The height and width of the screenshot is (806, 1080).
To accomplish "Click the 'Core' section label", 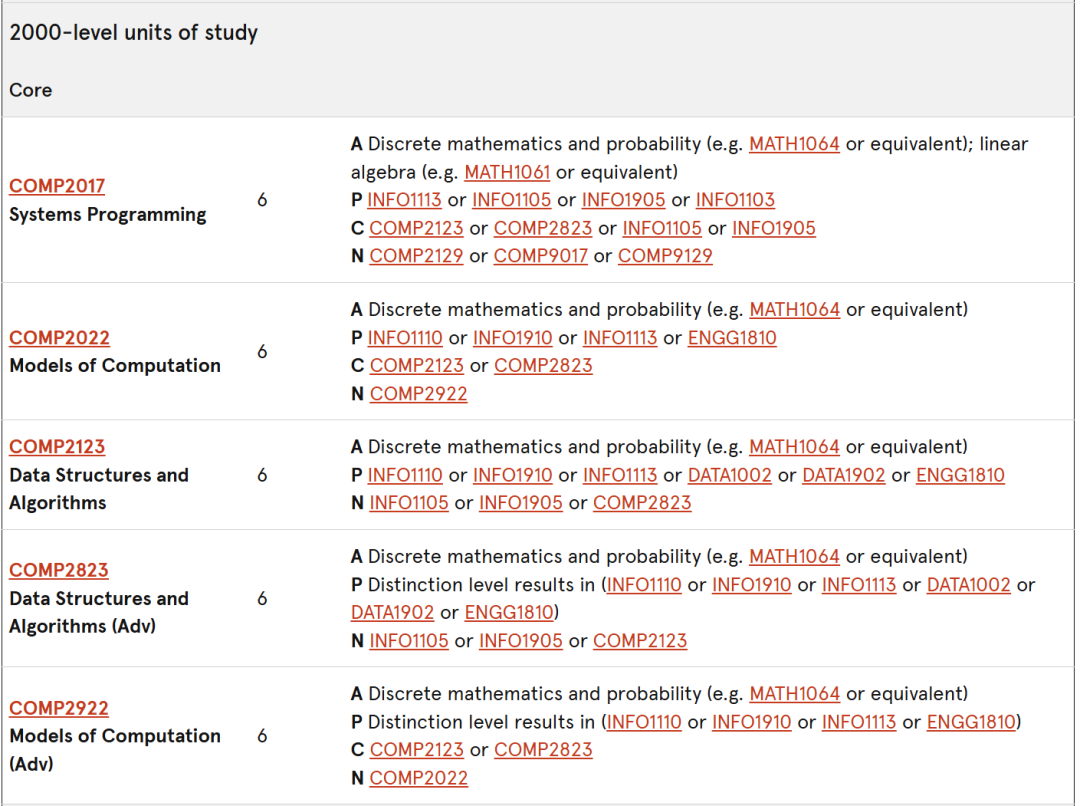I will click(x=30, y=90).
